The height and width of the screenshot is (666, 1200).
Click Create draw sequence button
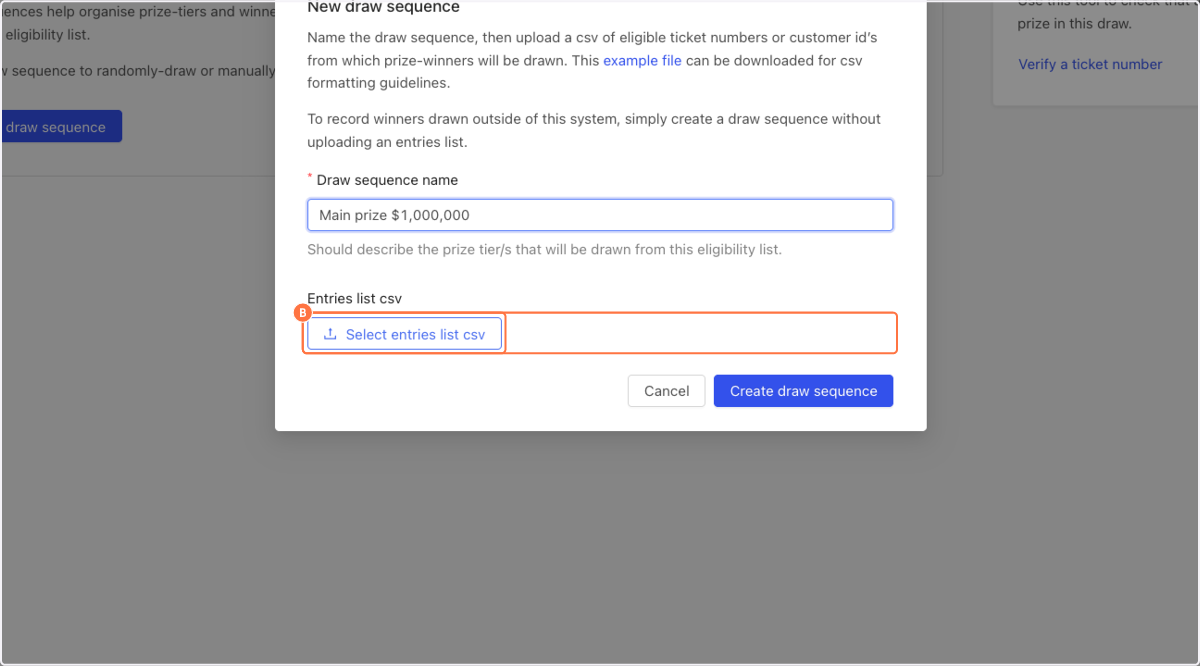pyautogui.click(x=803, y=391)
